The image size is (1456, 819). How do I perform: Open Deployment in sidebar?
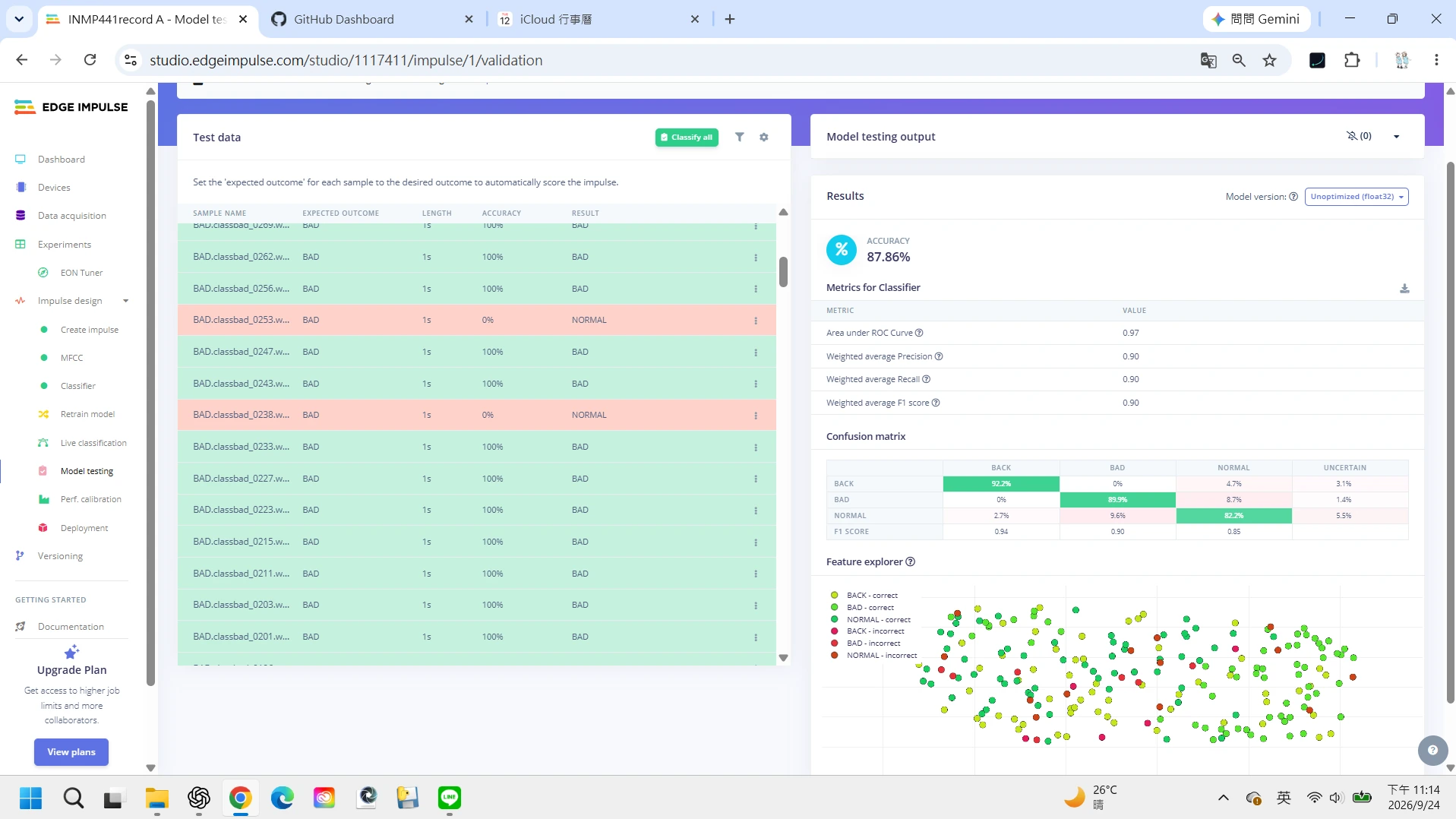click(84, 528)
